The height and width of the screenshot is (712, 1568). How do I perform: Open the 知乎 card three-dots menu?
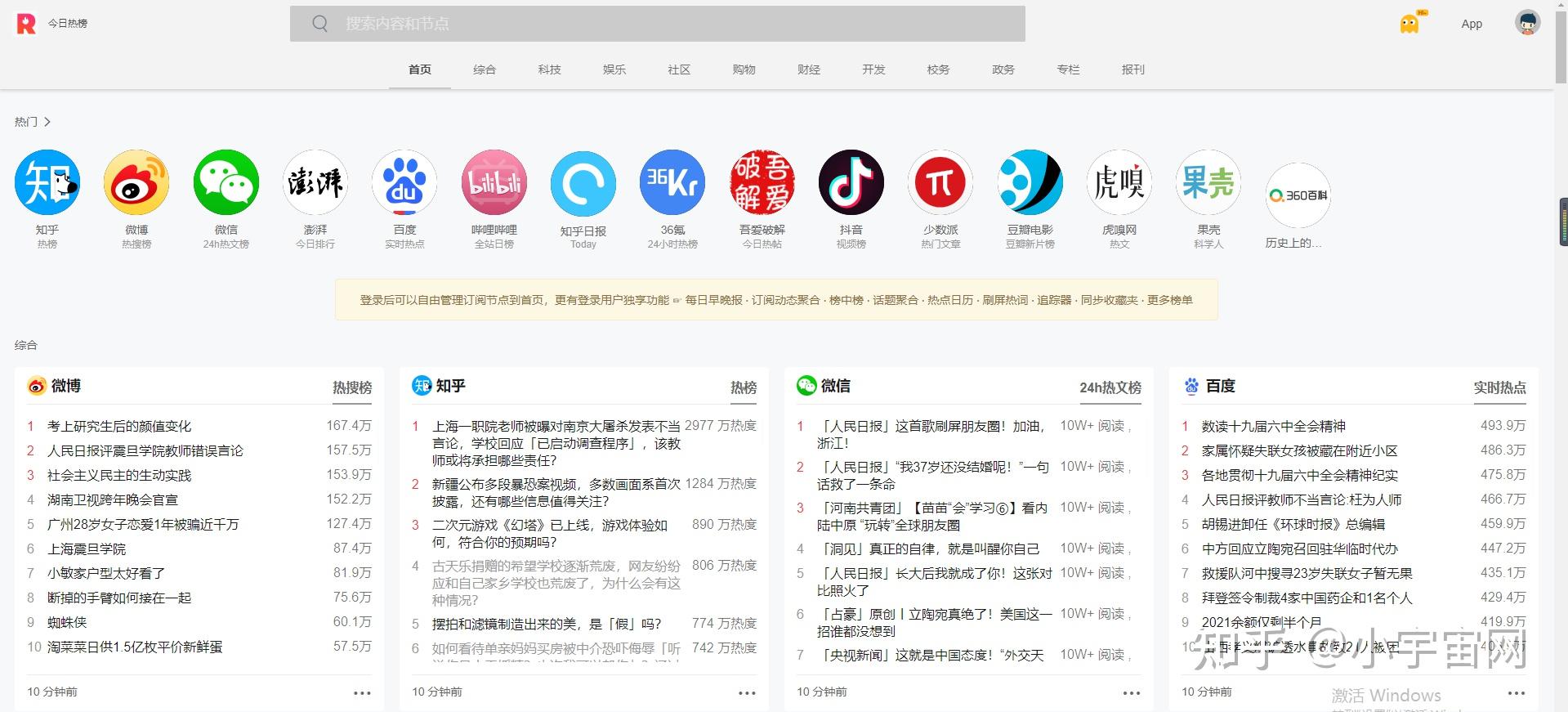[x=747, y=692]
